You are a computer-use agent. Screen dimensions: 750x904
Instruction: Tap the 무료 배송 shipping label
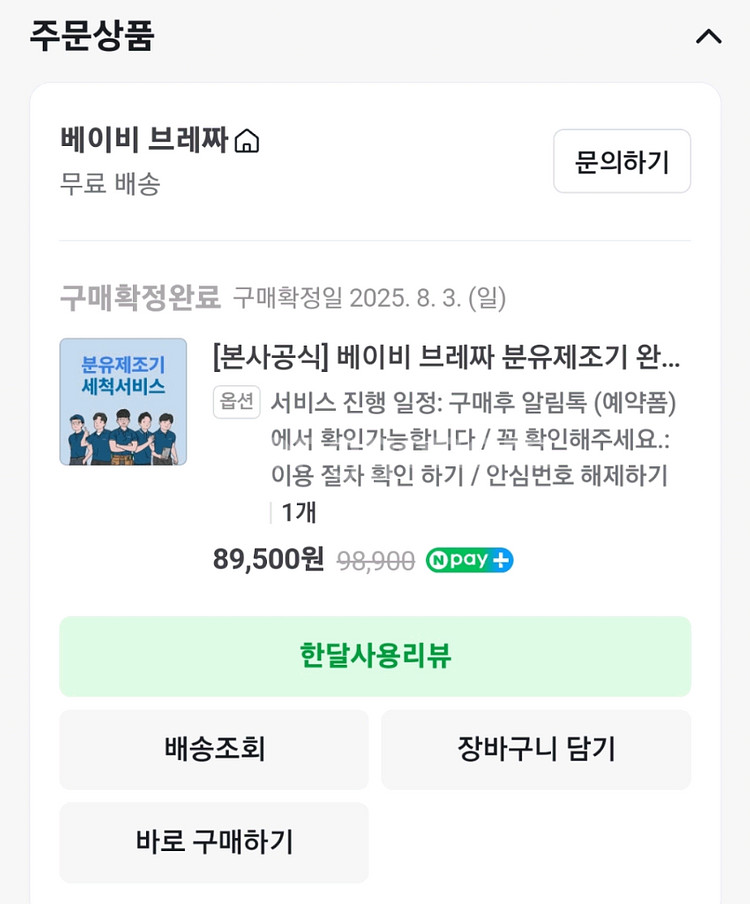110,184
